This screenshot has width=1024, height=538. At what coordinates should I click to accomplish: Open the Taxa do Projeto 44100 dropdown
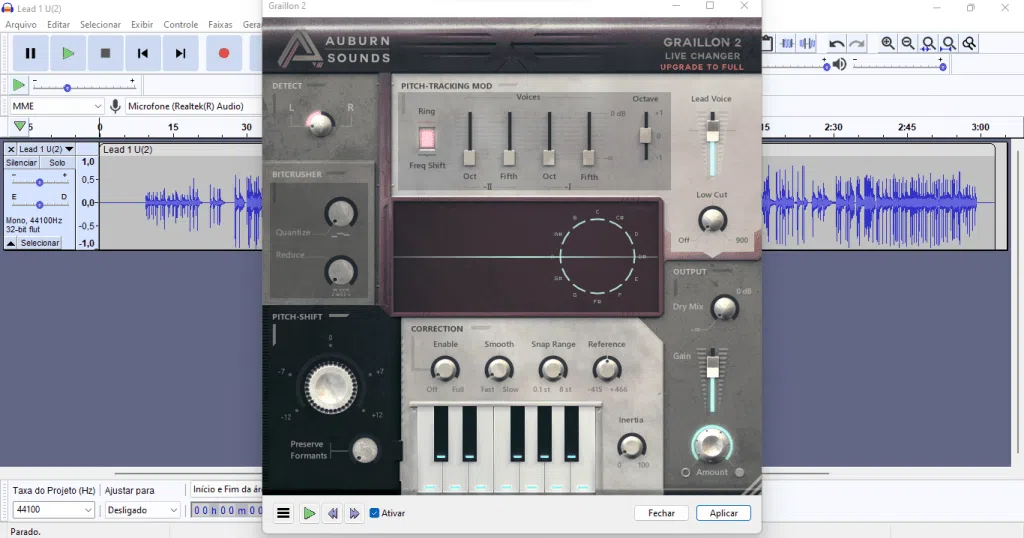(x=53, y=510)
